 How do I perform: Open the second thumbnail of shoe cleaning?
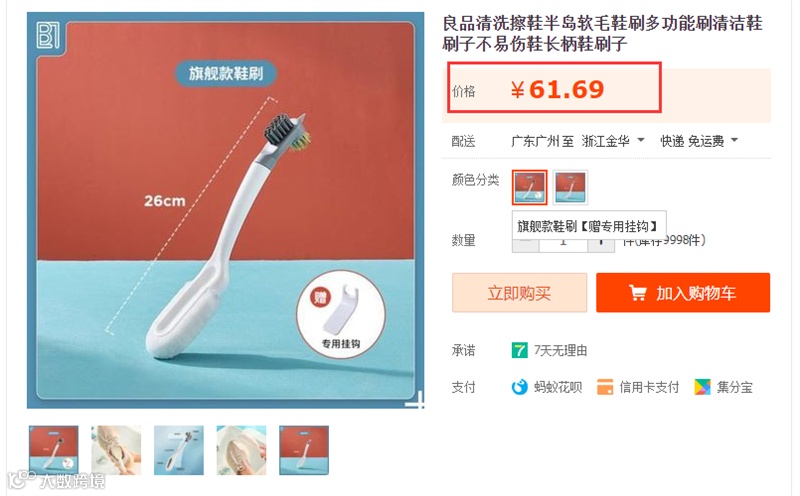click(116, 450)
